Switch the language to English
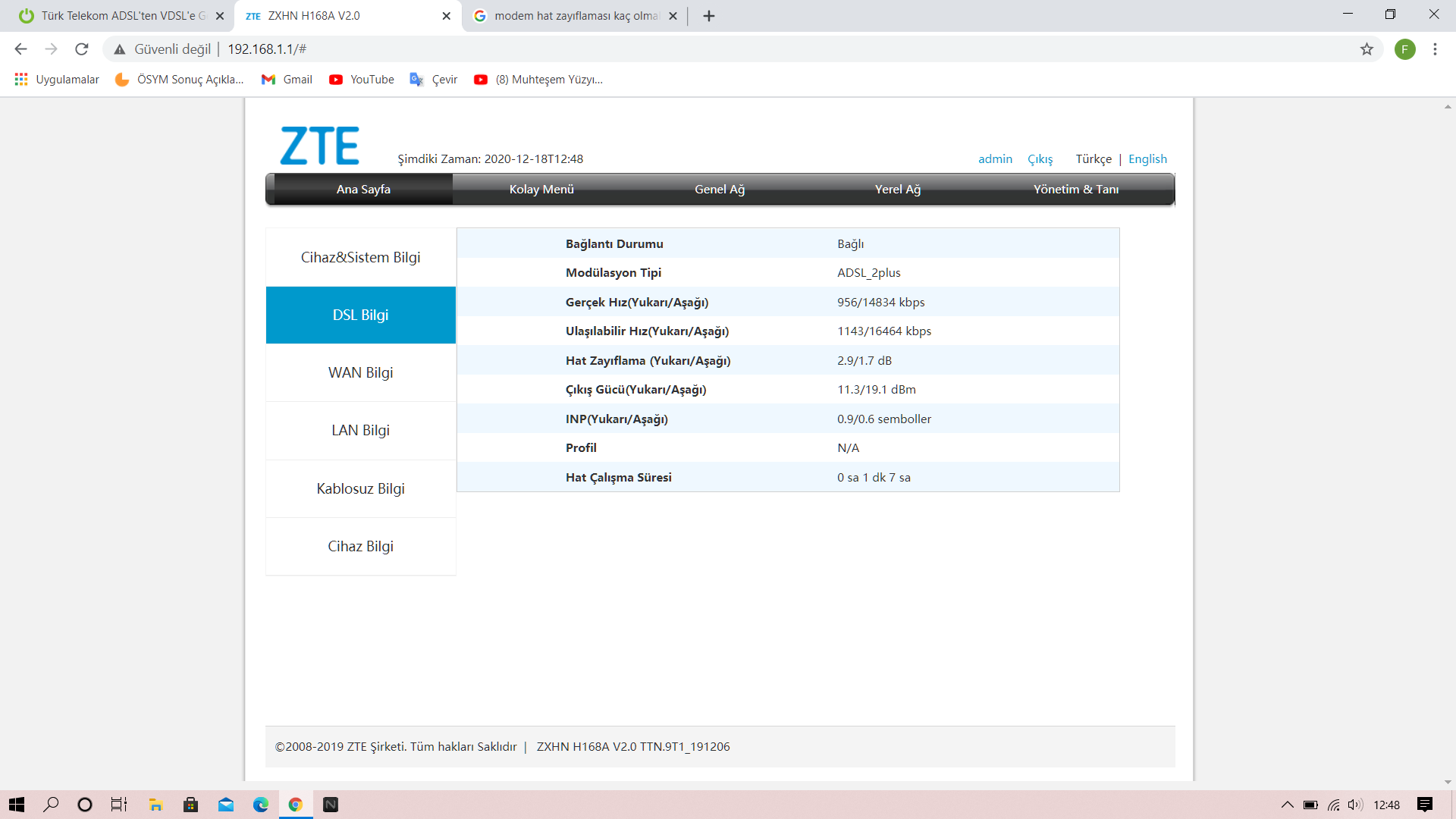This screenshot has width=1456, height=819. [x=1147, y=159]
